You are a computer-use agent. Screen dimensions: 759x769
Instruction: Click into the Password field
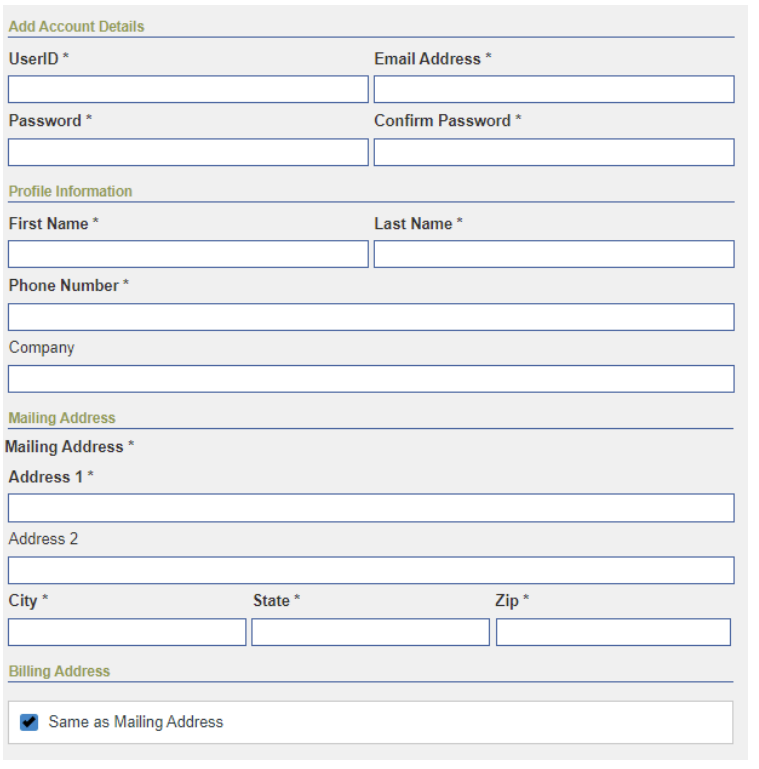[x=188, y=152]
